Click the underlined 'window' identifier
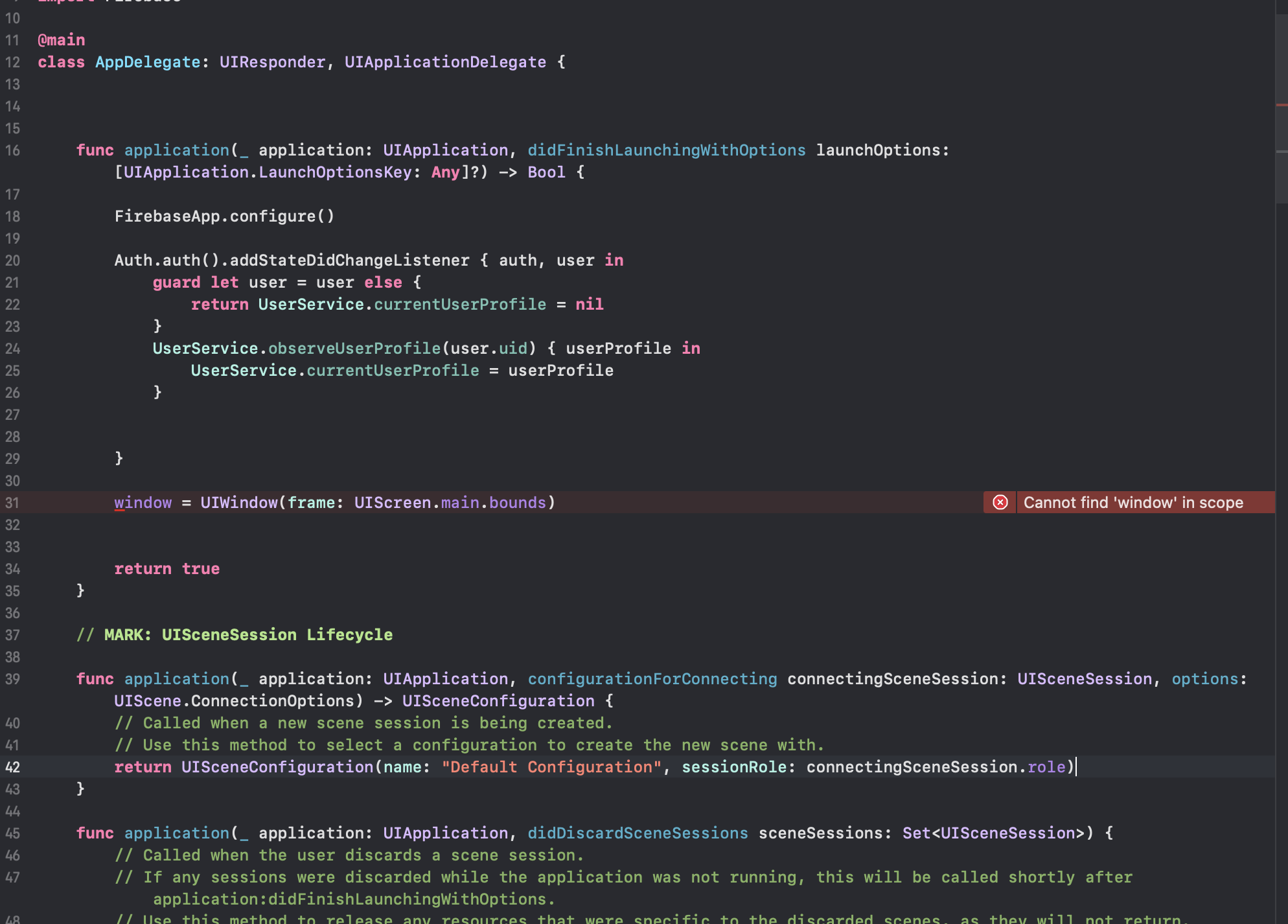The image size is (1288, 924). click(143, 503)
